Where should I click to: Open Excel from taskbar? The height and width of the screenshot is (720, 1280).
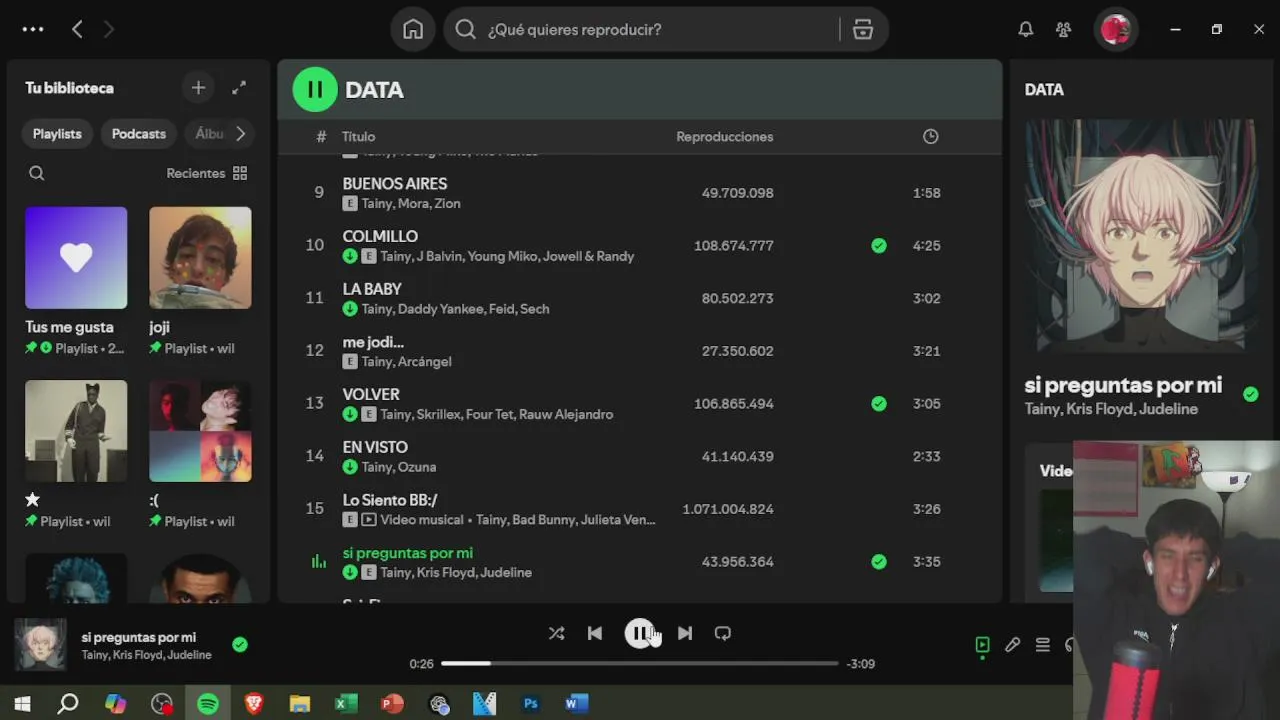coord(346,704)
